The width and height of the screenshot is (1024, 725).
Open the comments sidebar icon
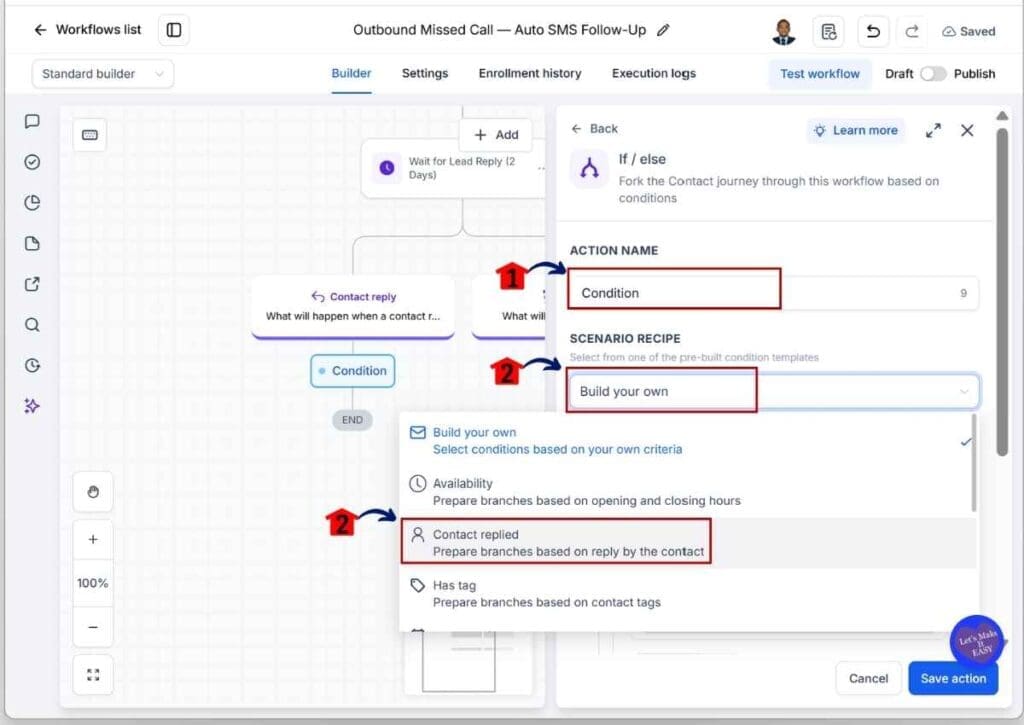point(32,121)
